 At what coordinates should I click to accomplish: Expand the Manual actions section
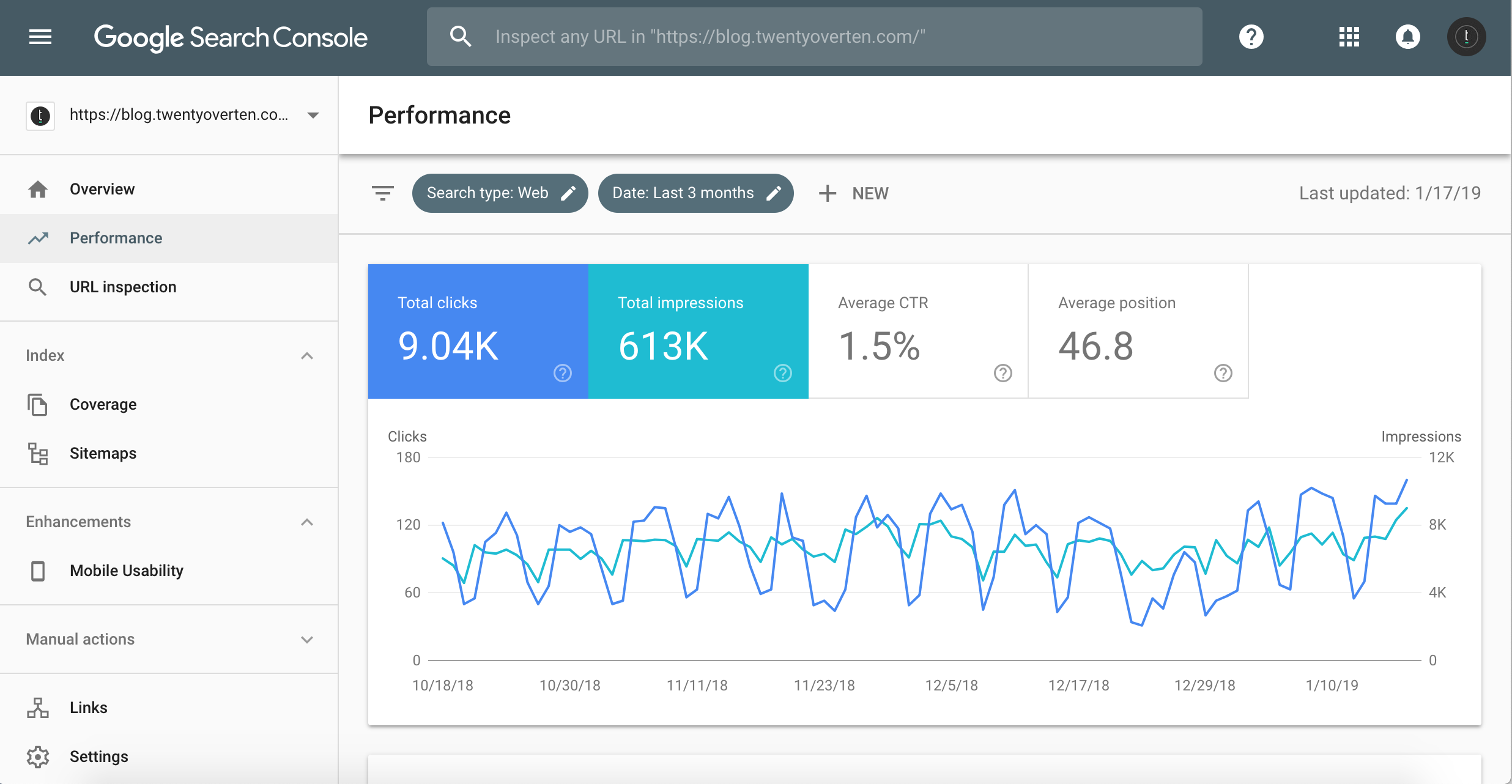tap(306, 639)
